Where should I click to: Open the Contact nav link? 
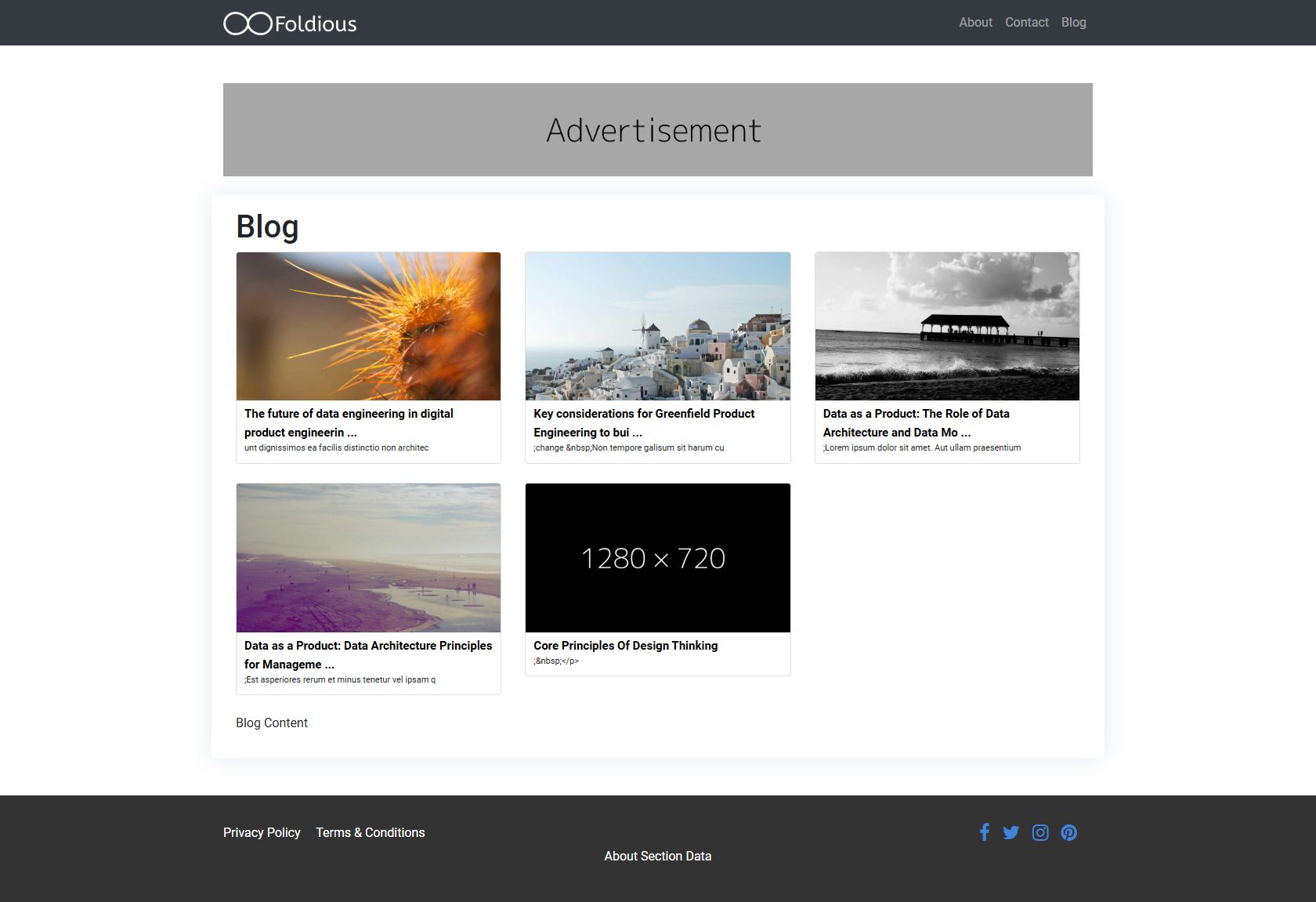(x=1026, y=23)
